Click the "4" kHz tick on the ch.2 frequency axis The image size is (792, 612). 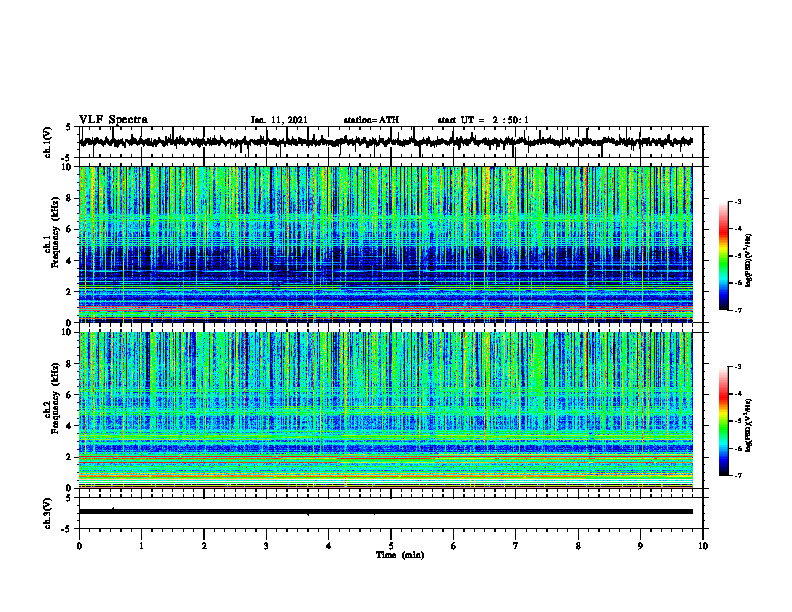pos(70,426)
